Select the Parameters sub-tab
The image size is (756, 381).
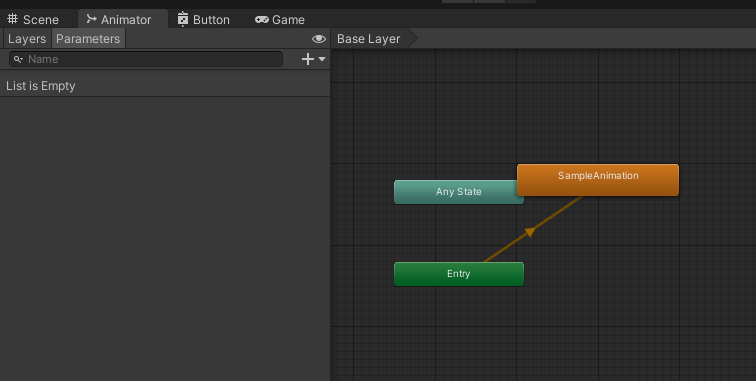coord(88,39)
